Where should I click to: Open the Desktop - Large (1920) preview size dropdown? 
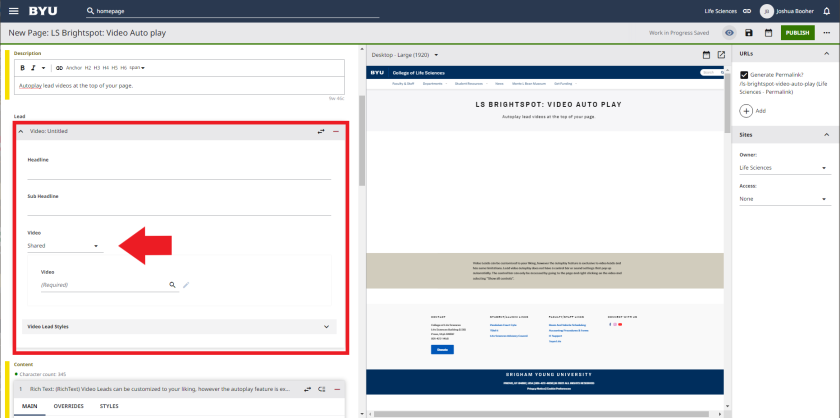(x=406, y=55)
